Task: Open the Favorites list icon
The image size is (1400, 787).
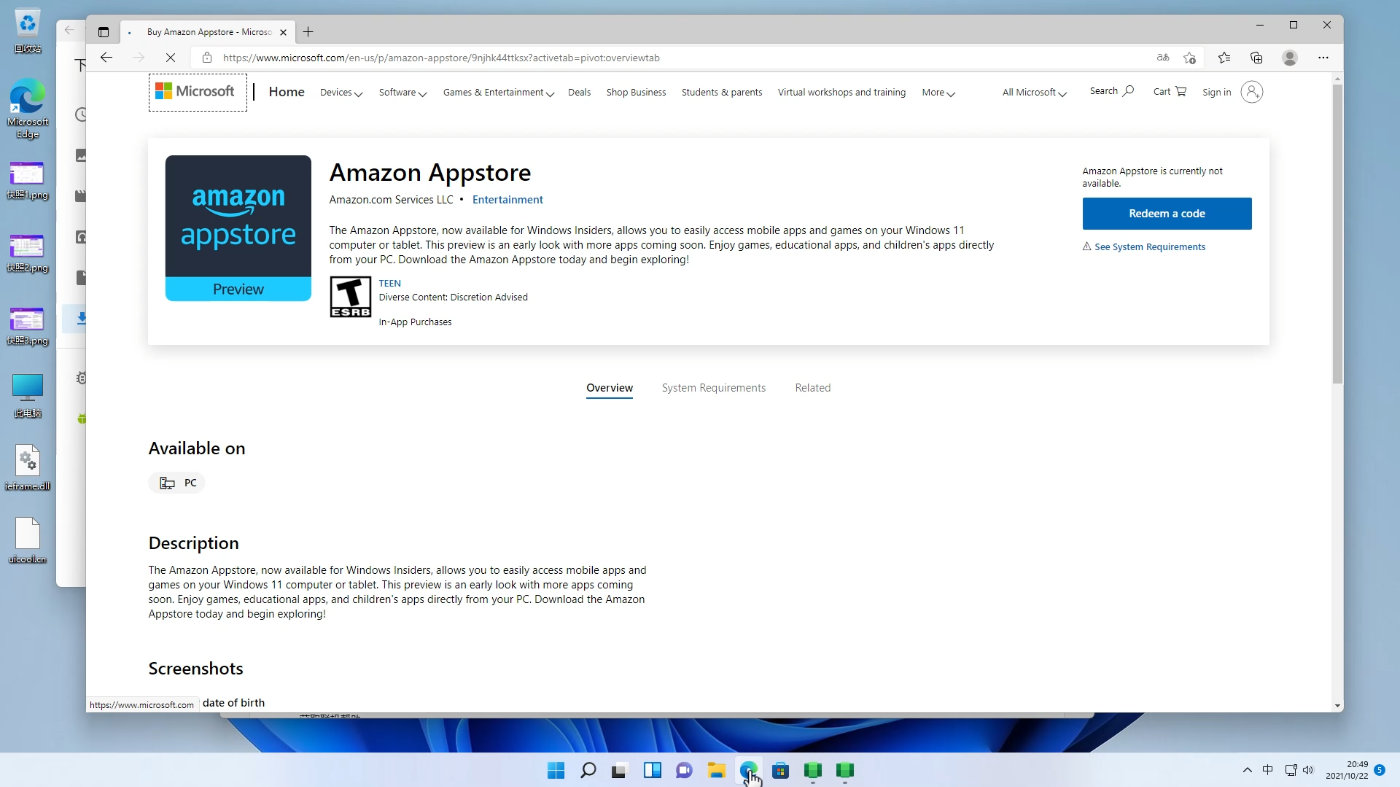Action: pyautogui.click(x=1224, y=58)
